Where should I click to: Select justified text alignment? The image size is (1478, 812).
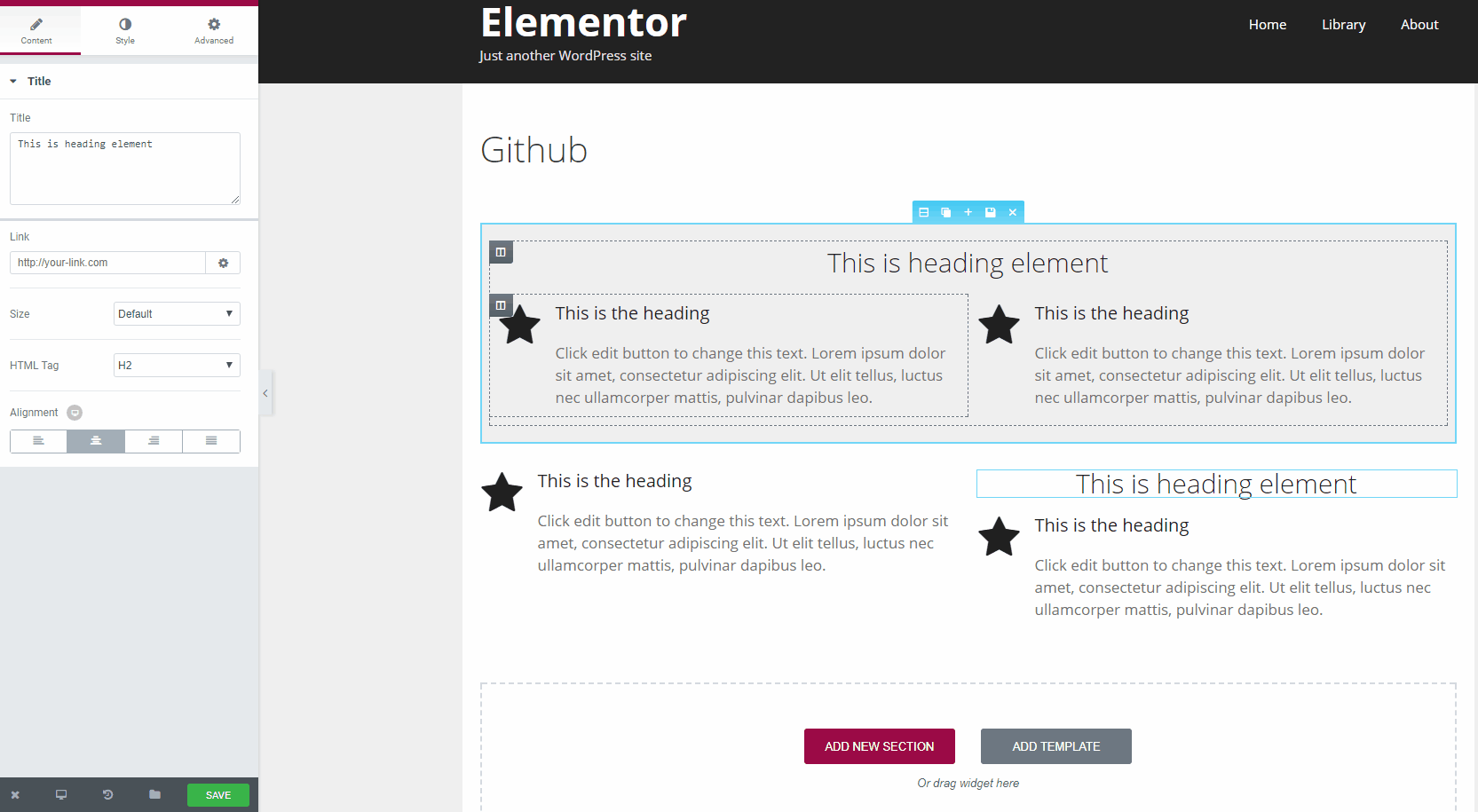tap(211, 441)
